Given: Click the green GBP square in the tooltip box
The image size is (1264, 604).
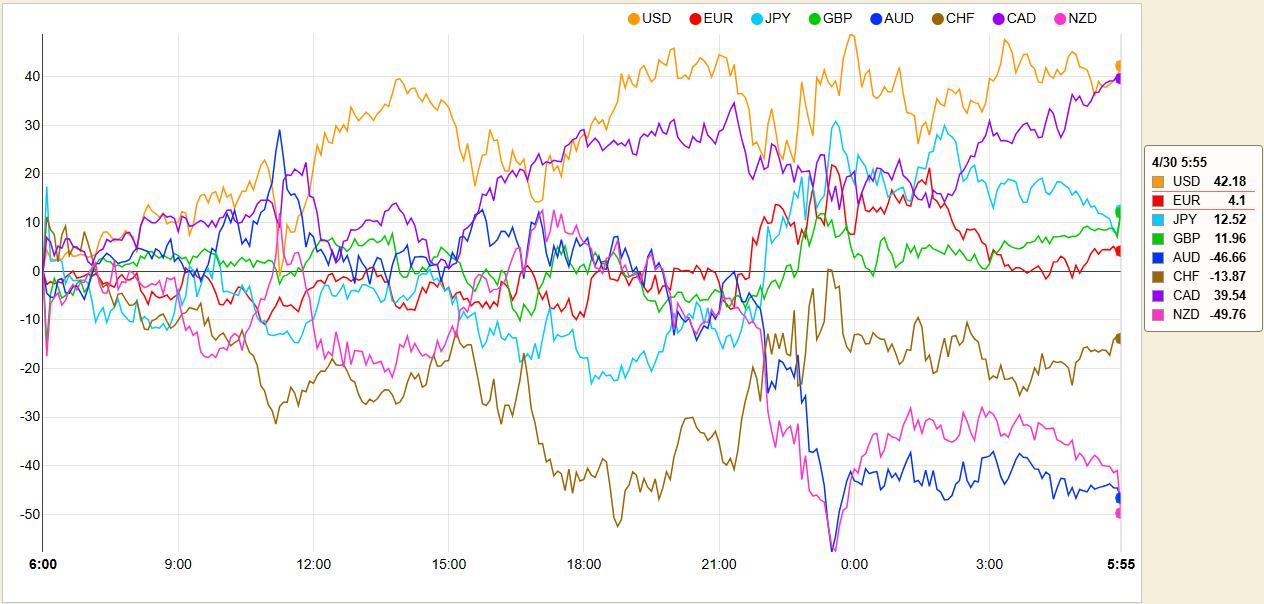Looking at the screenshot, I should [x=1158, y=239].
